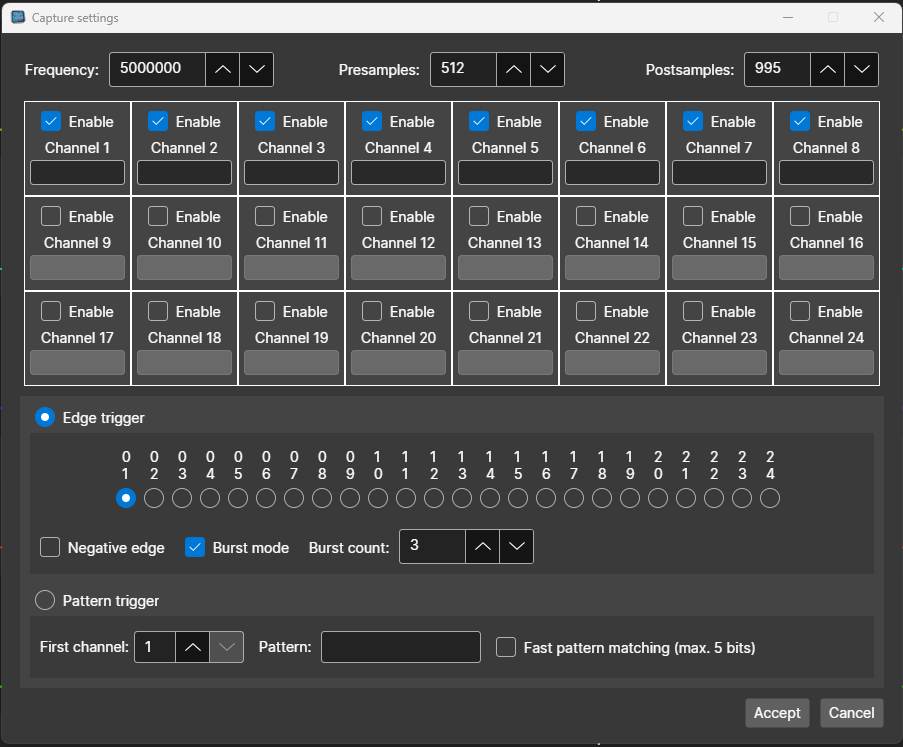The height and width of the screenshot is (747, 903).
Task: Turn off Burst mode checkbox
Action: (195, 547)
